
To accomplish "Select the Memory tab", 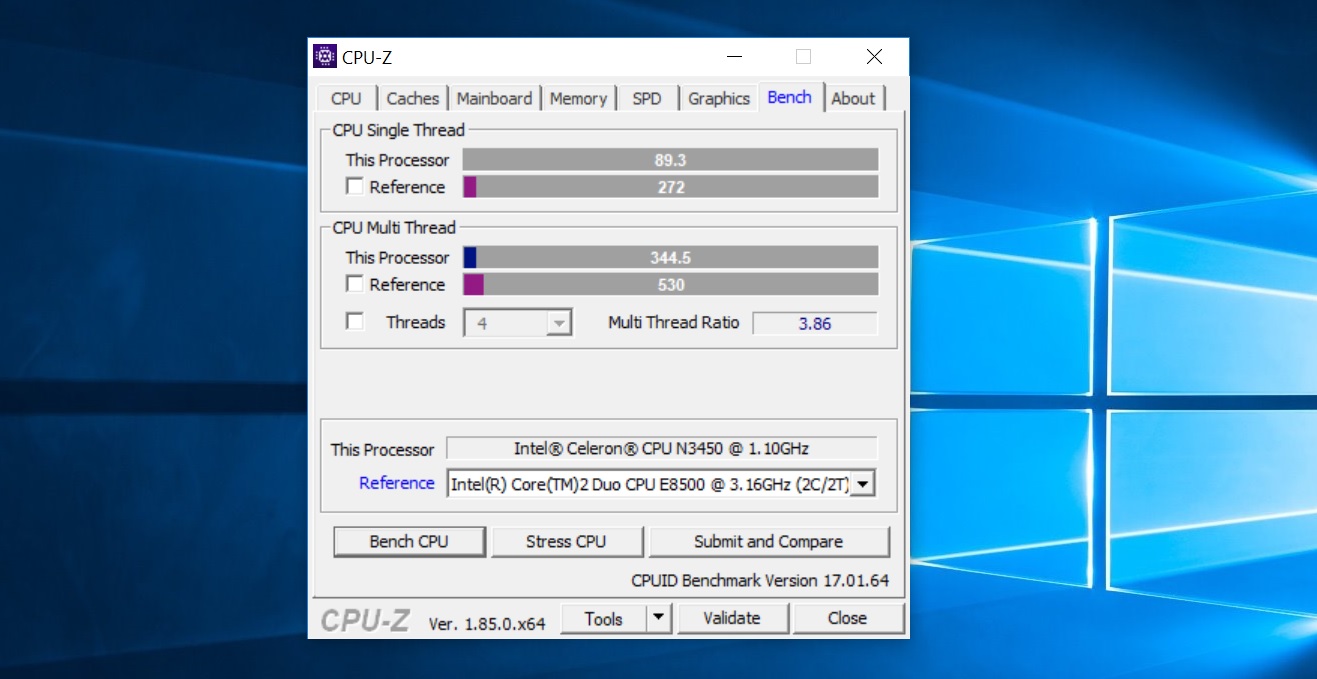I will [x=578, y=98].
